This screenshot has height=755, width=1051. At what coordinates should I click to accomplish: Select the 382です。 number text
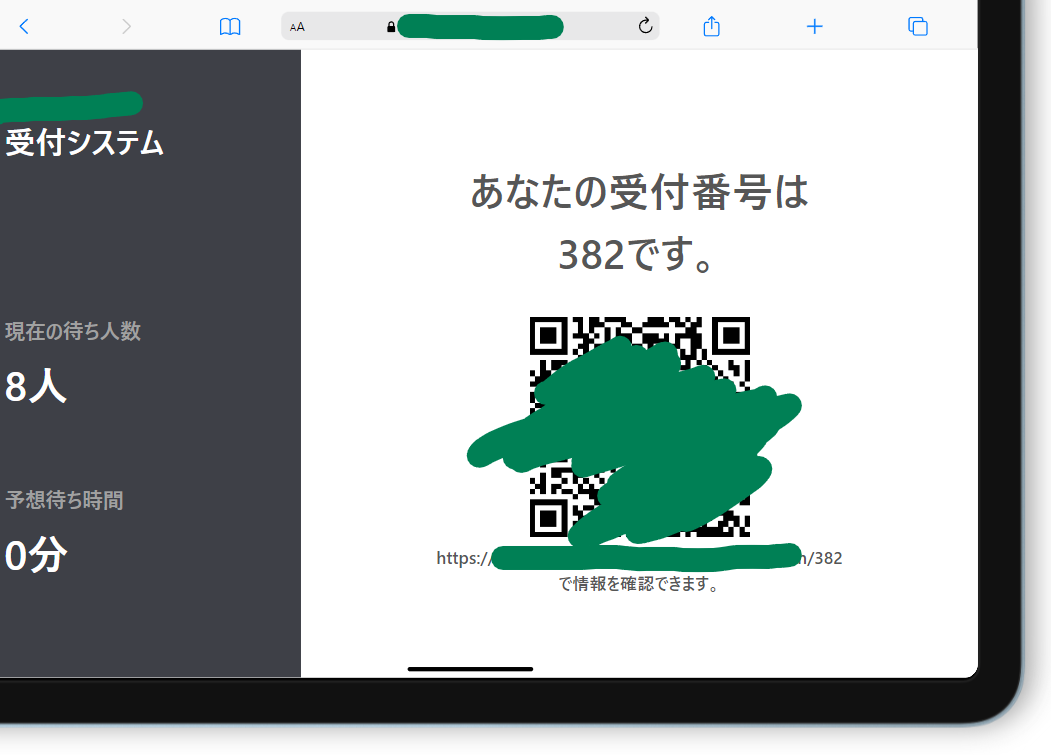click(635, 255)
